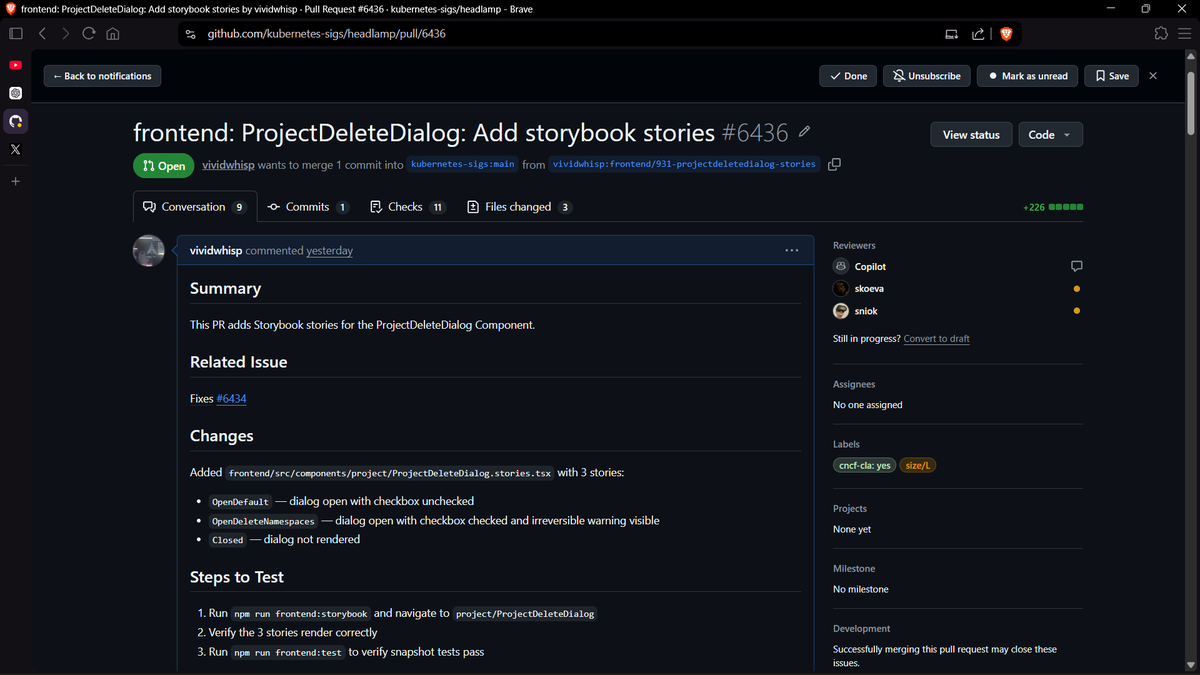Viewport: 1200px width, 675px height.
Task: Toggle the Brave sidebar panel icon
Action: click(15, 33)
